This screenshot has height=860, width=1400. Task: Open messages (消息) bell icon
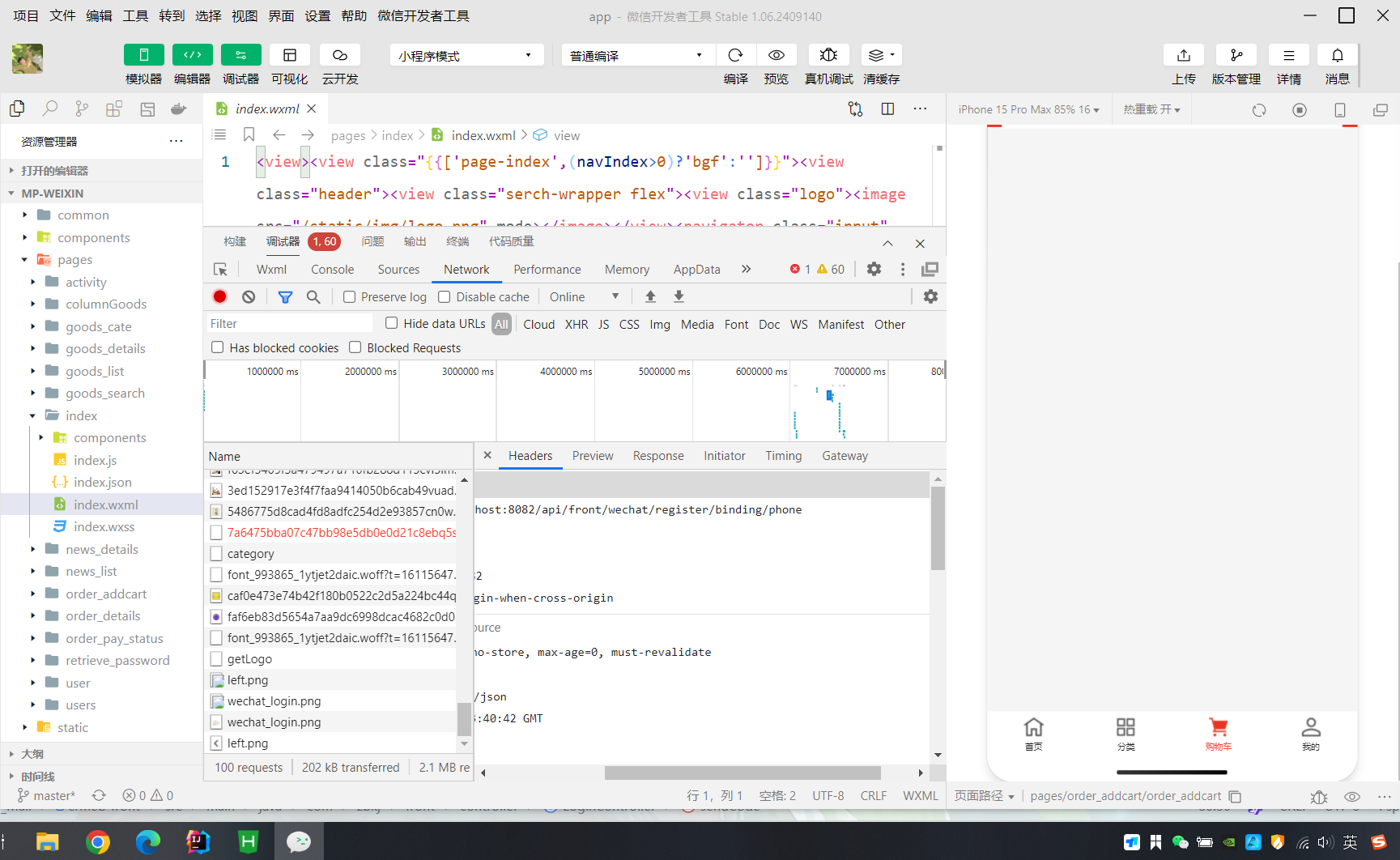[x=1338, y=54]
